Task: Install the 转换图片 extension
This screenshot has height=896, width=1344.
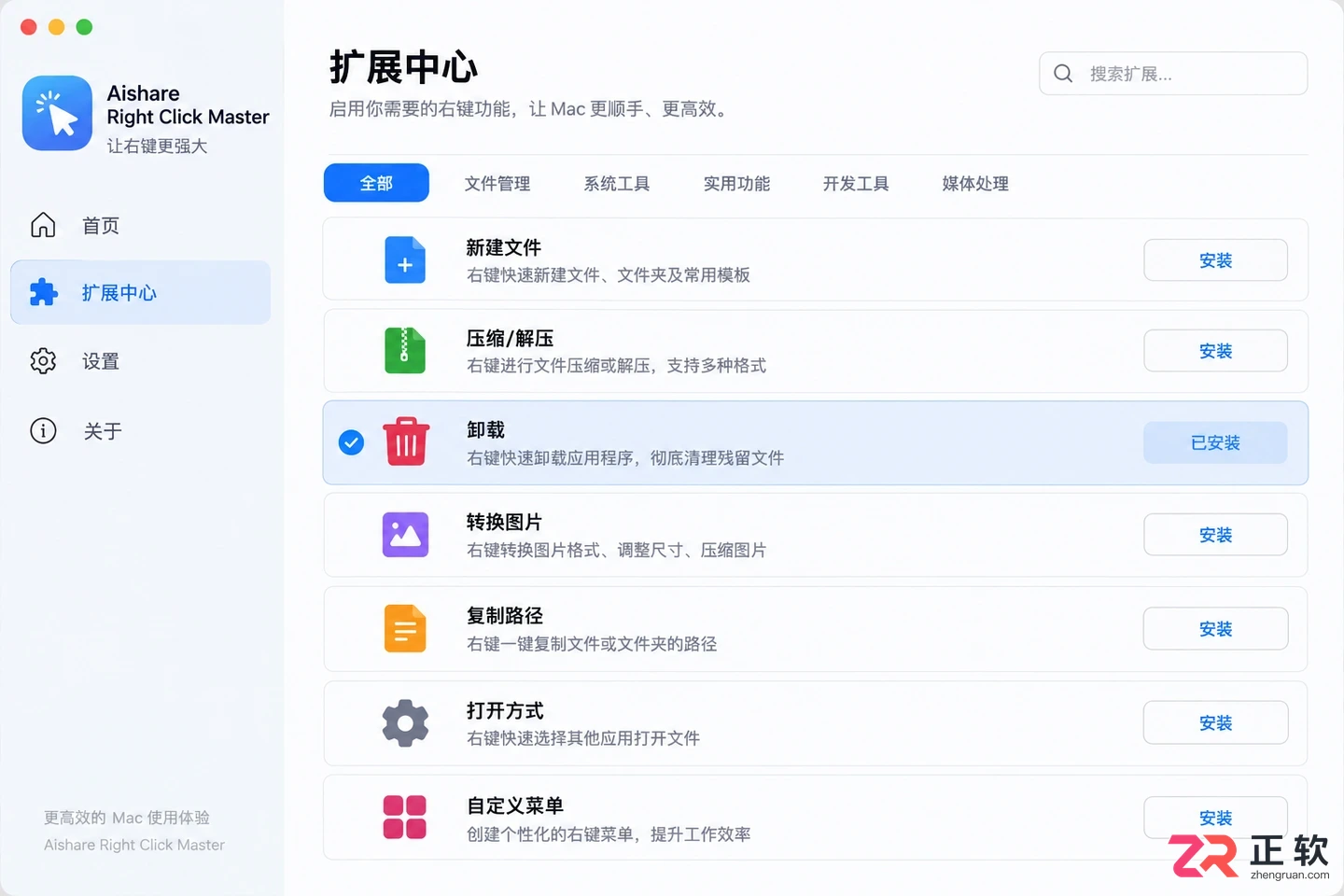Action: [x=1215, y=535]
